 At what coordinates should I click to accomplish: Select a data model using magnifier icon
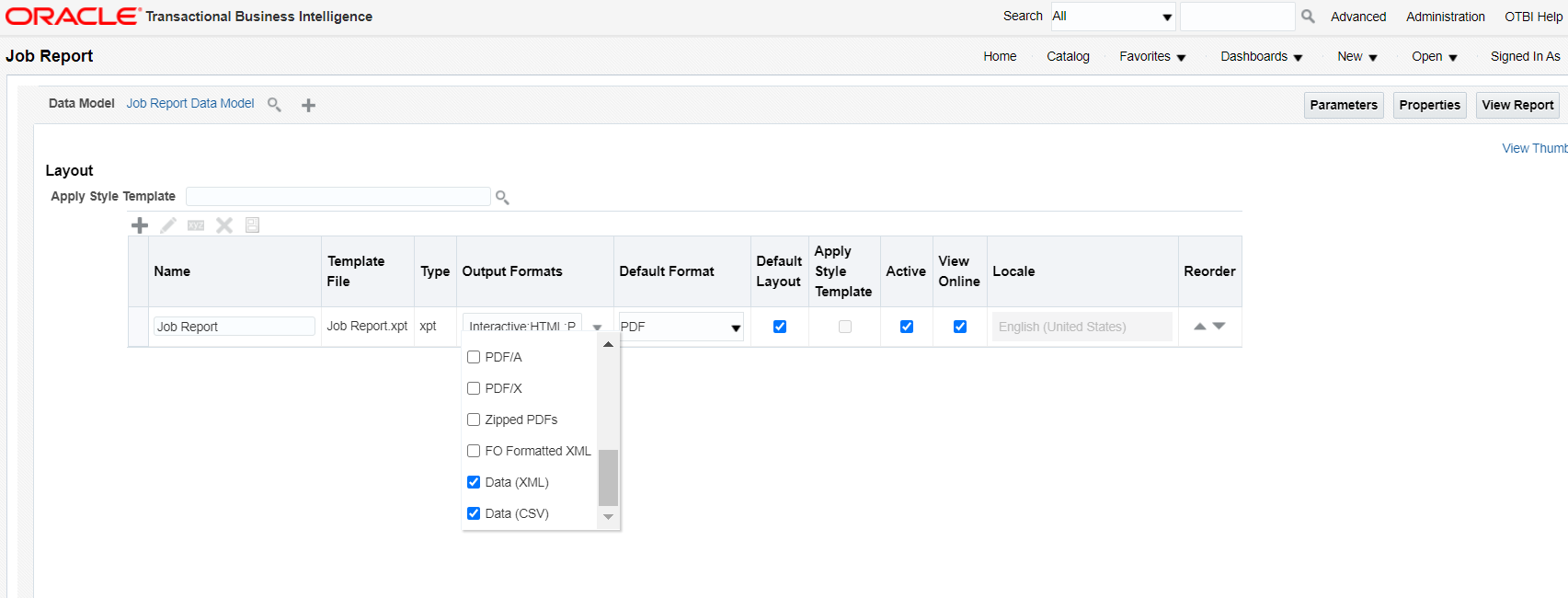coord(274,105)
